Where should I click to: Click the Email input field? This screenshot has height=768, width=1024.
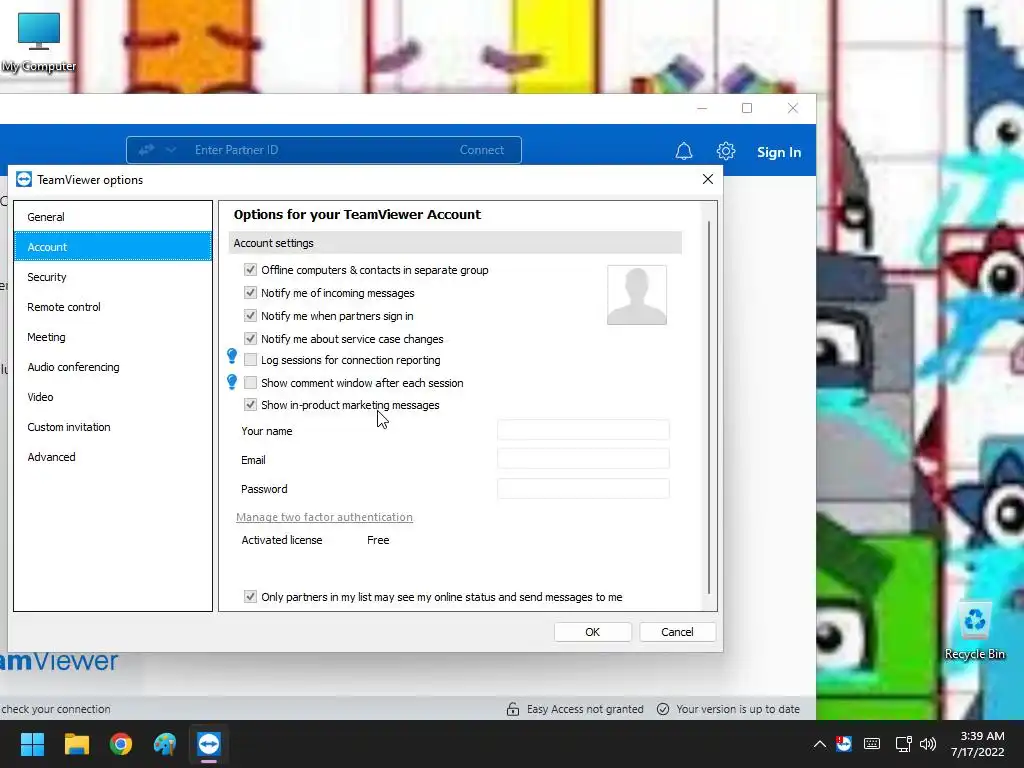coord(583,458)
